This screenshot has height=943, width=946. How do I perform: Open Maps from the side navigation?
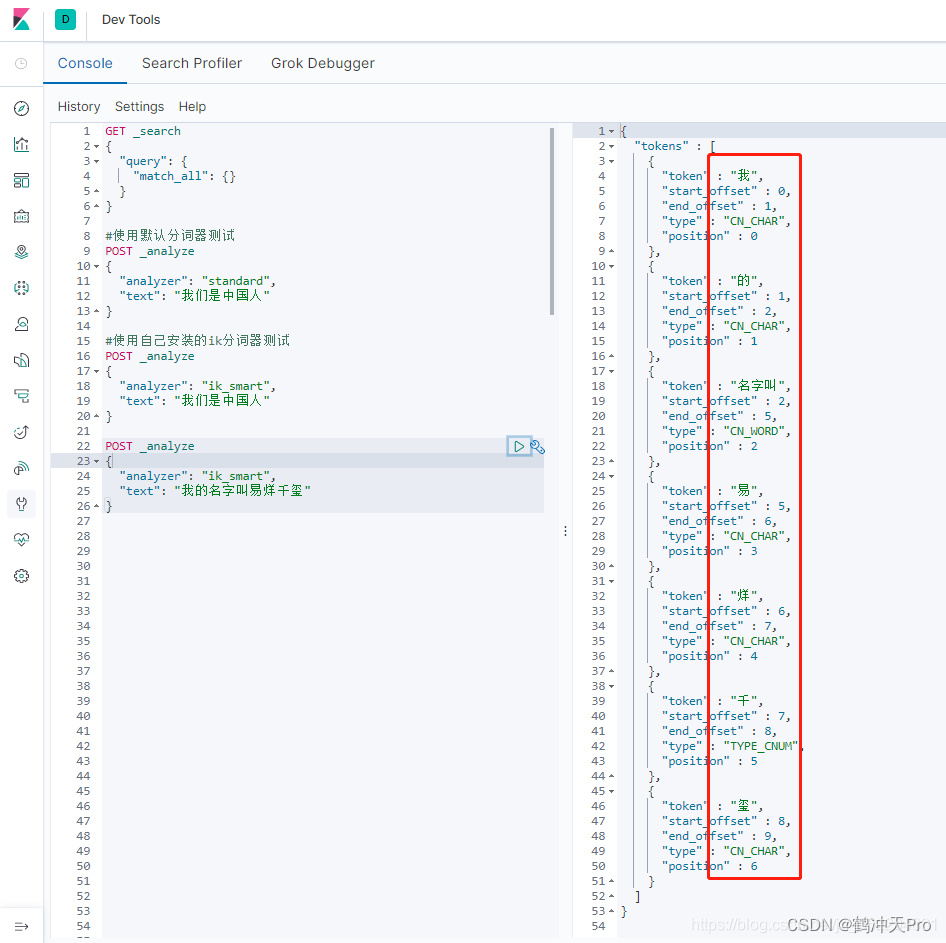21,252
